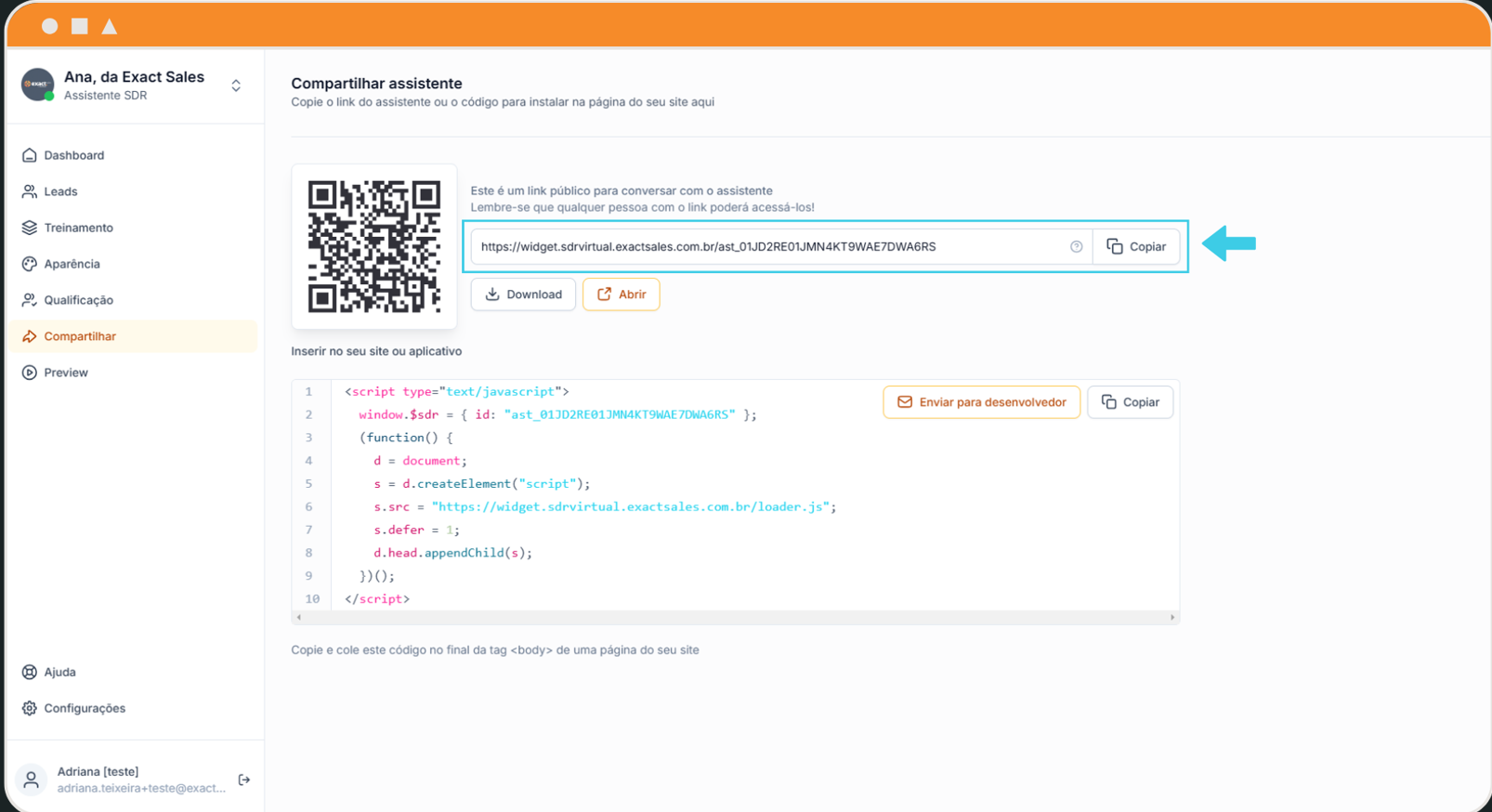Click 'Inserir no seu site ou aplicativo' label
Screen dimensions: 1492x812
[x=376, y=351]
